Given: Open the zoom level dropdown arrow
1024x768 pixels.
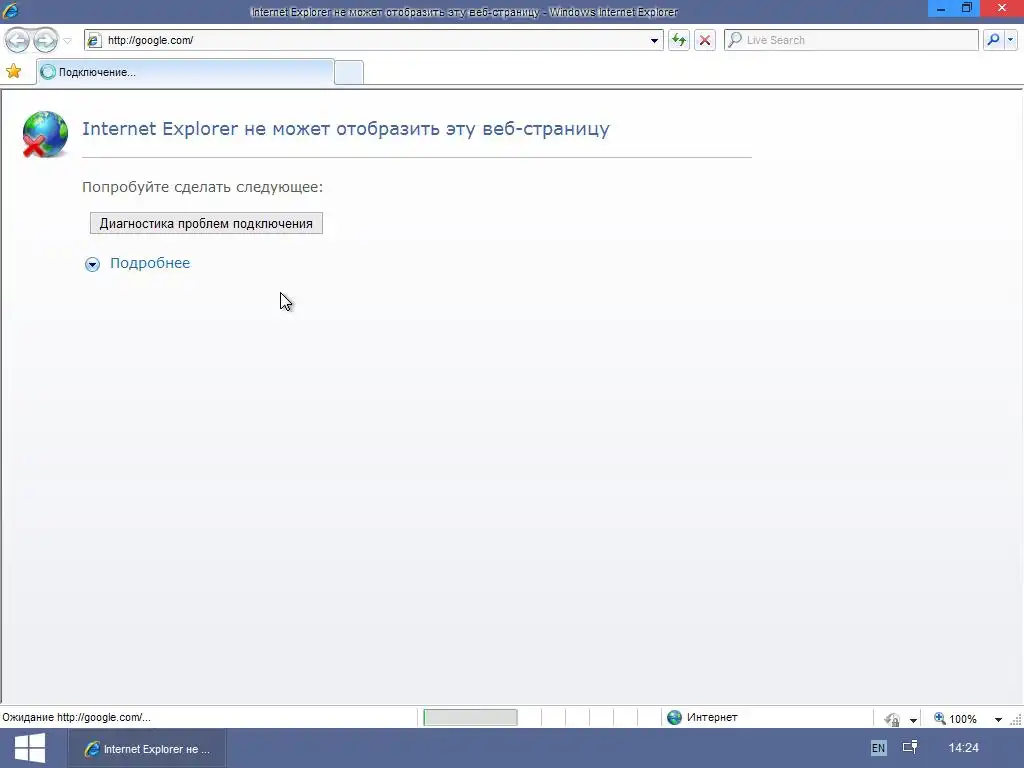Looking at the screenshot, I should point(998,720).
